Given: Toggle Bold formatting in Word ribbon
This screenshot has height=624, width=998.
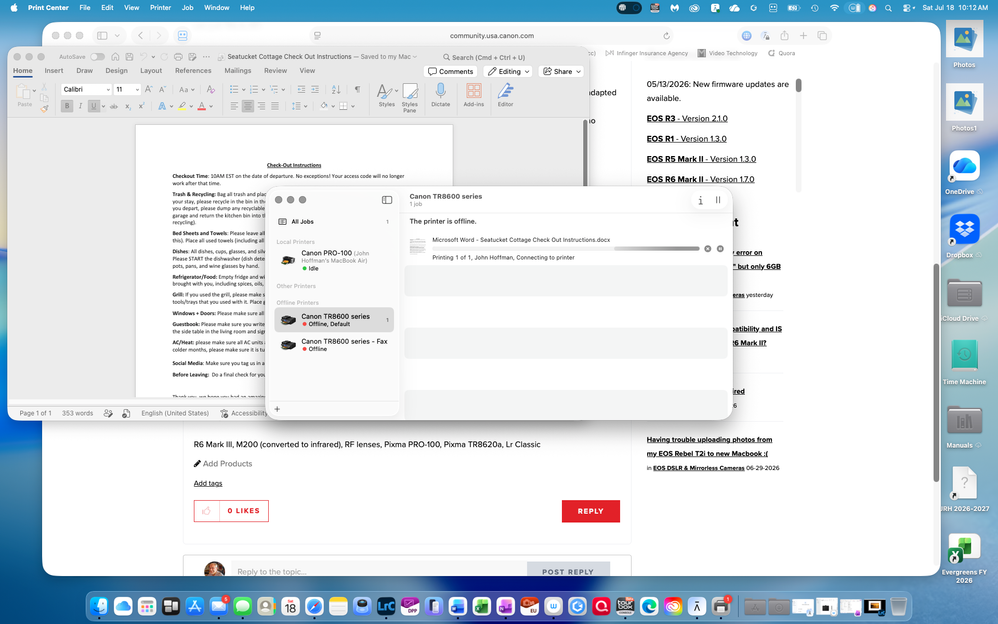Looking at the screenshot, I should click(x=67, y=106).
